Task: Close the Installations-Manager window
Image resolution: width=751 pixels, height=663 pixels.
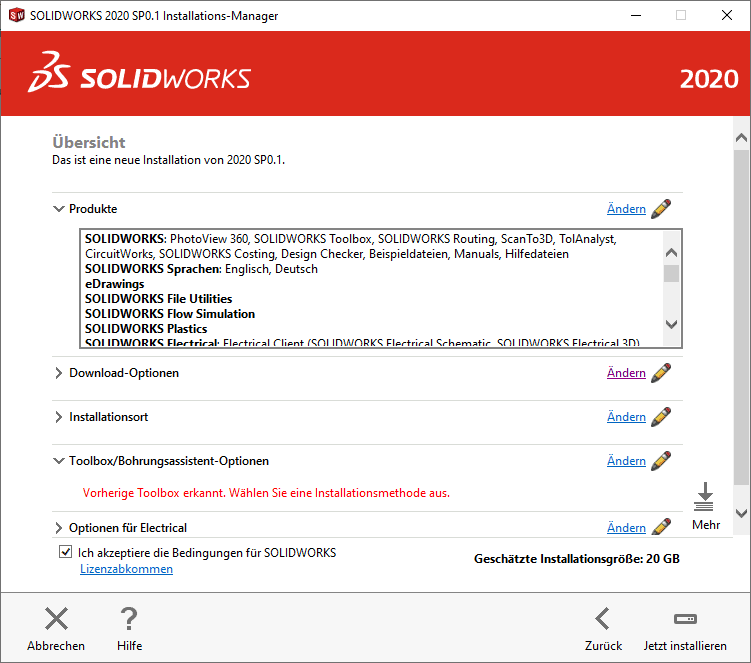Action: 727,15
